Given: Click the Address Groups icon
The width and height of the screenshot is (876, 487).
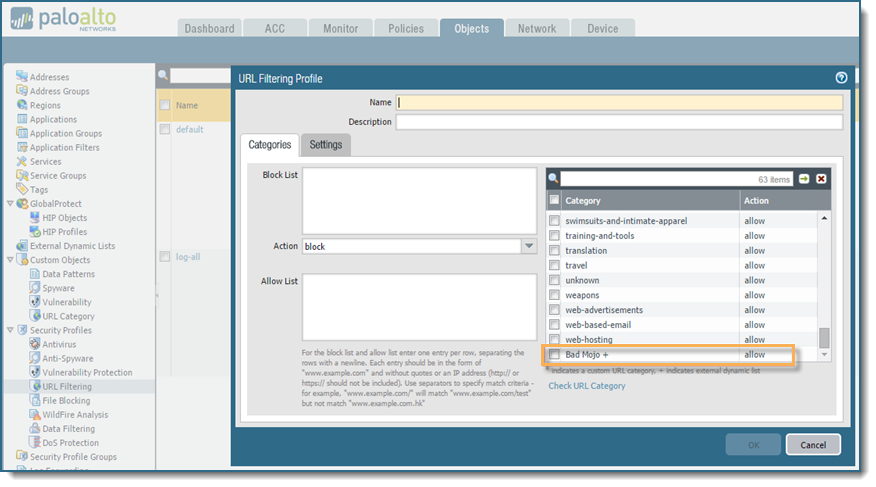Looking at the screenshot, I should point(22,90).
